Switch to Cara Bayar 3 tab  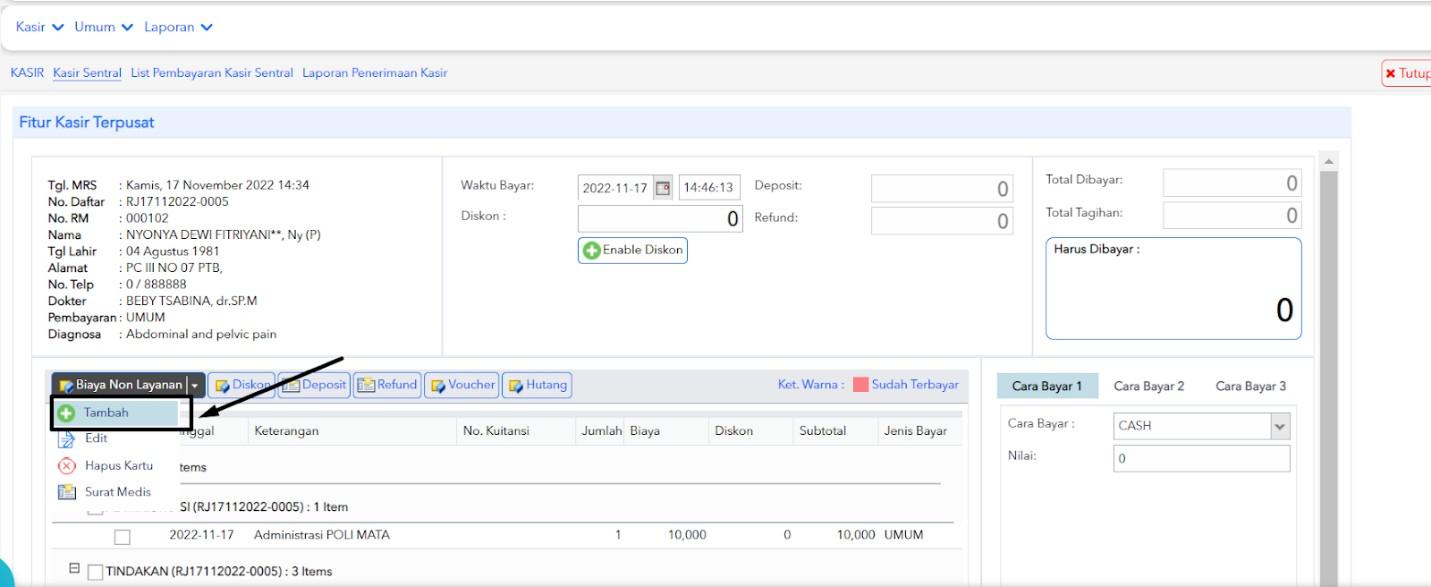tap(1250, 386)
